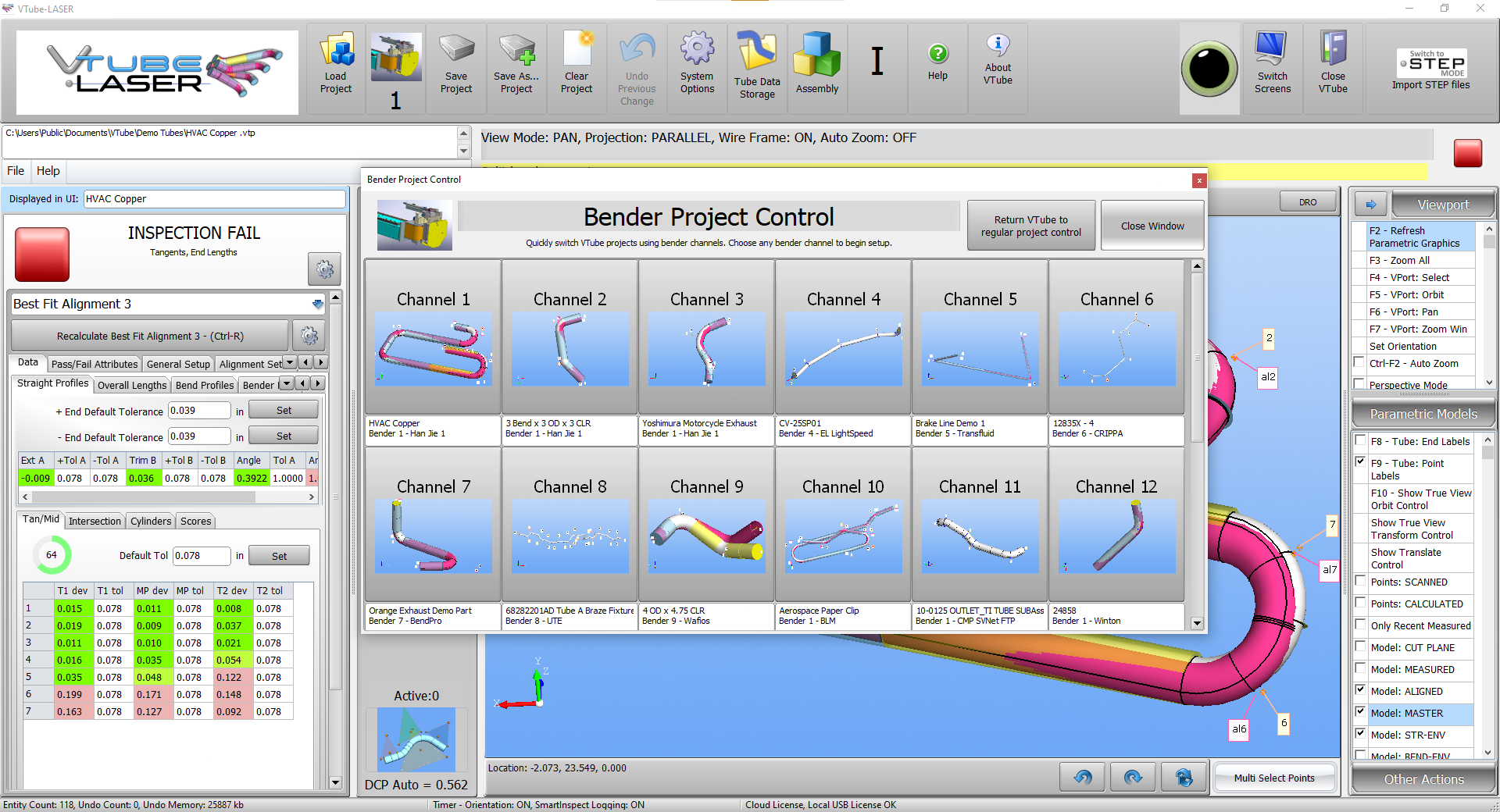This screenshot has width=1500, height=812.
Task: Switch to Pass/Fail Attributes tab
Action: 95,364
